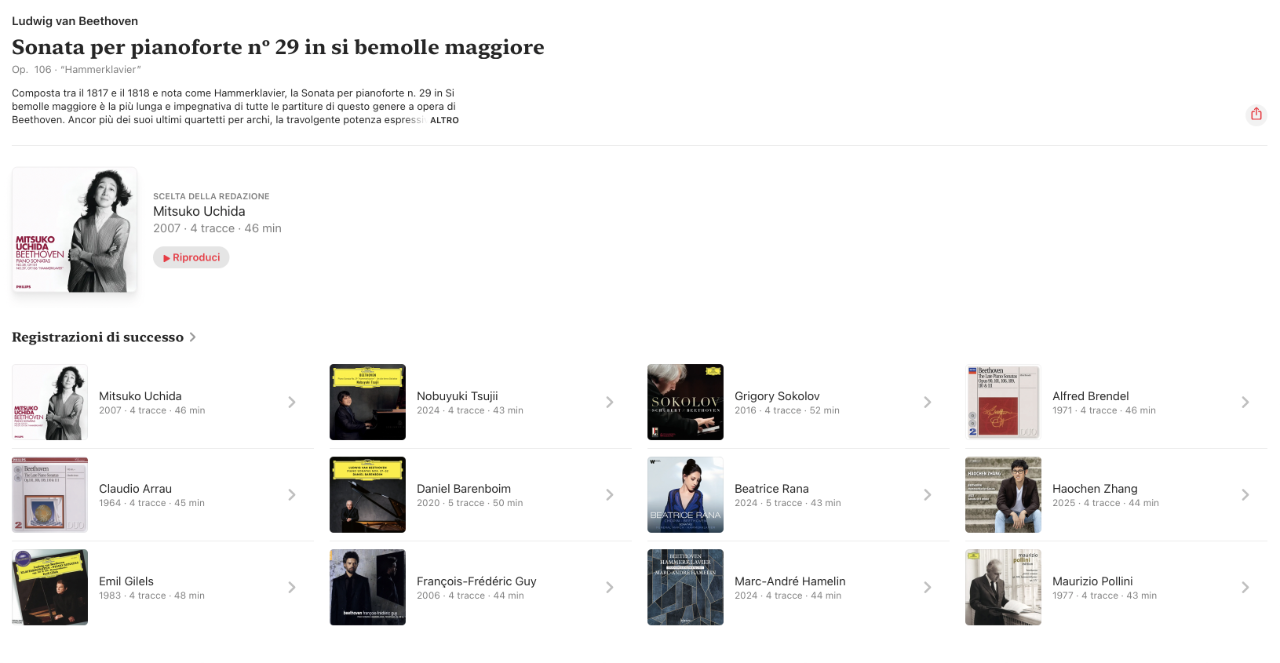Open Registrazioni di successo section
This screenshot has height=663, width=1280.
pyautogui.click(x=104, y=337)
